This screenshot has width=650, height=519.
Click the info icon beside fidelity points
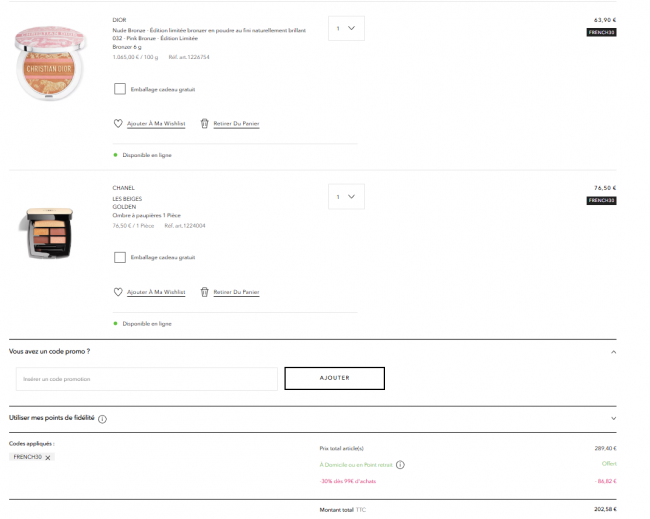coord(102,419)
